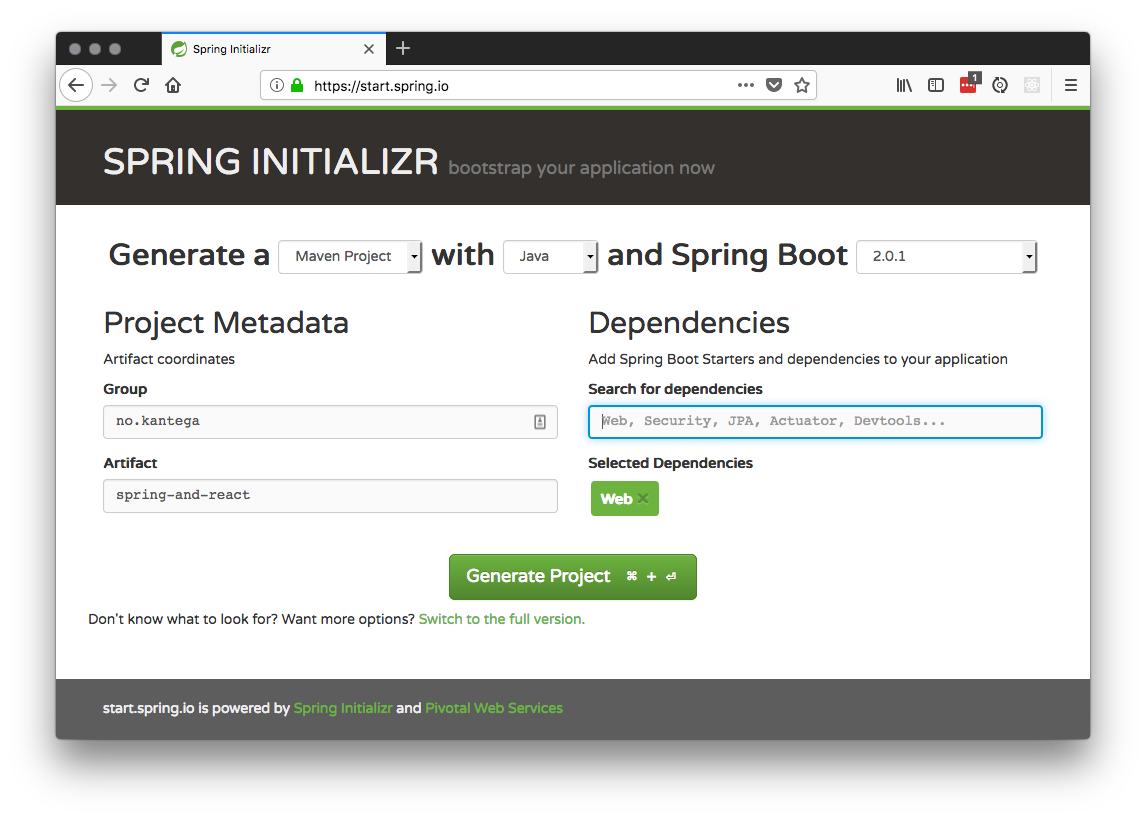Image resolution: width=1146 pixels, height=819 pixels.
Task: Toggle the browser sidebar icon
Action: coord(936,85)
